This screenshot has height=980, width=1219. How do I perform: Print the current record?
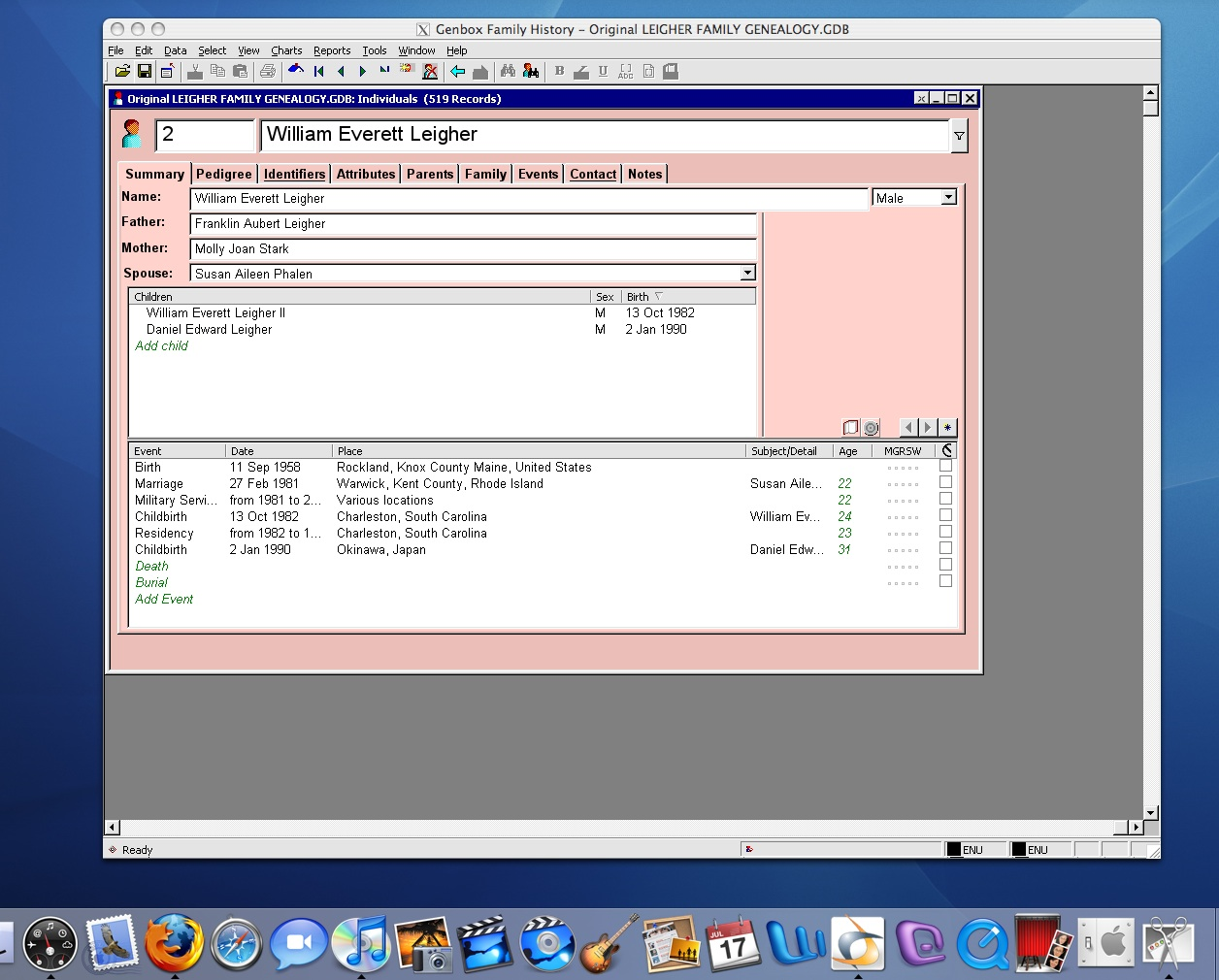pyautogui.click(x=268, y=71)
